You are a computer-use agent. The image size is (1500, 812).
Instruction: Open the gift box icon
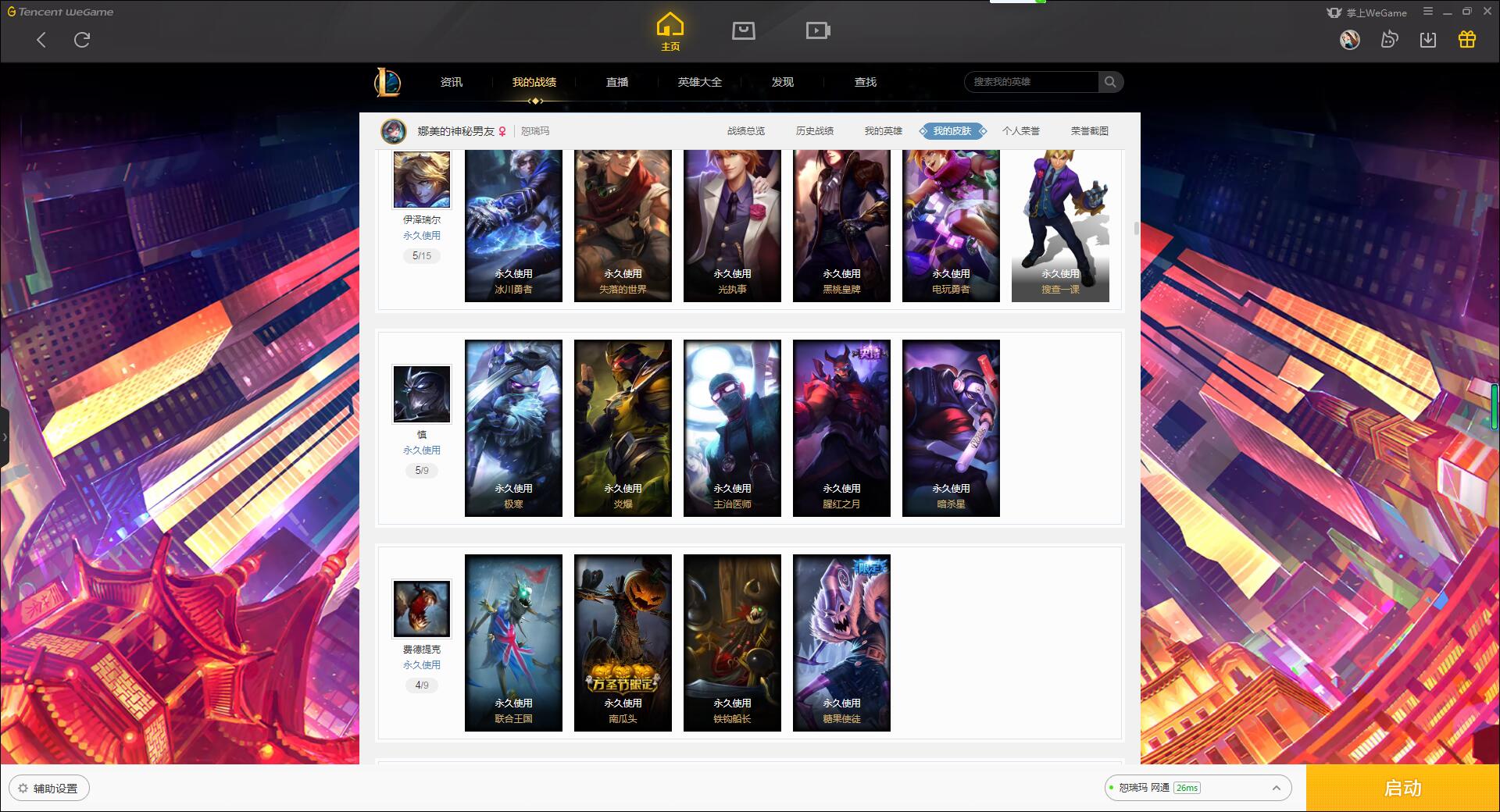pyautogui.click(x=1467, y=40)
